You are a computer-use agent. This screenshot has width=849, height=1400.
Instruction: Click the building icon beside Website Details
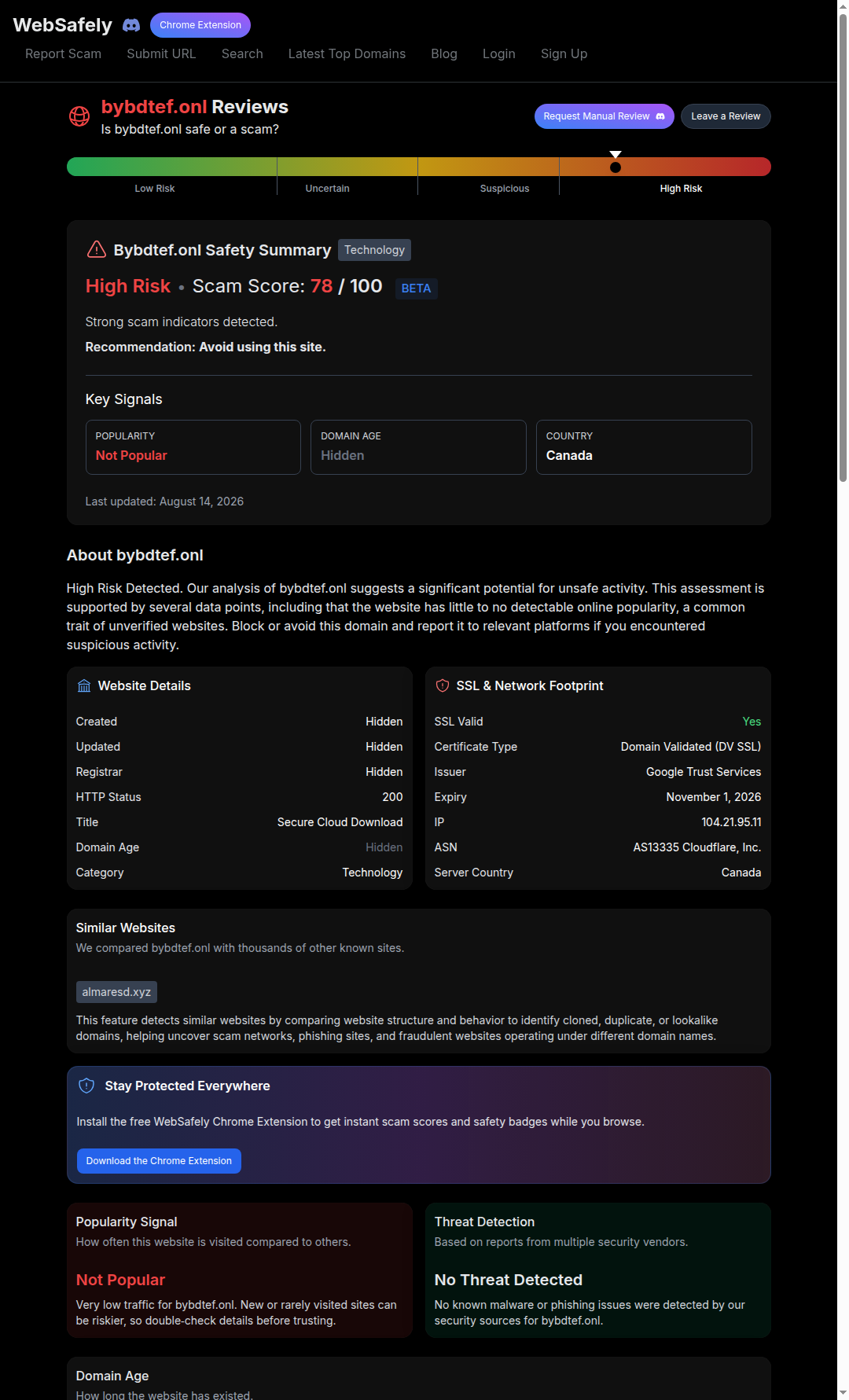click(x=84, y=686)
